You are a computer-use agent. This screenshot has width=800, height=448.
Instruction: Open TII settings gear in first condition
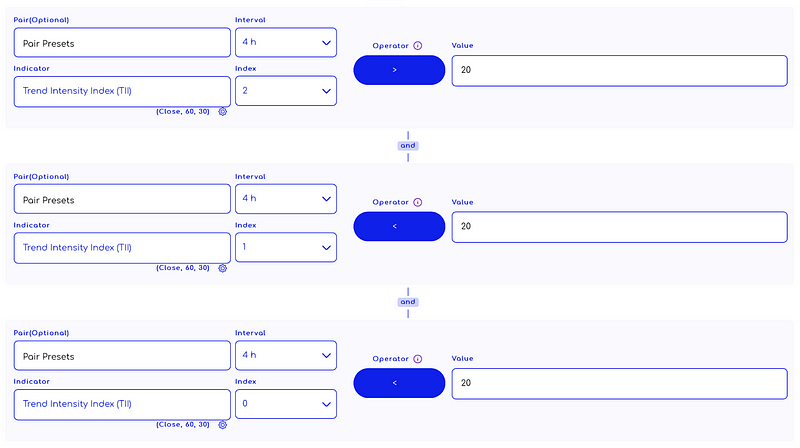[222, 112]
